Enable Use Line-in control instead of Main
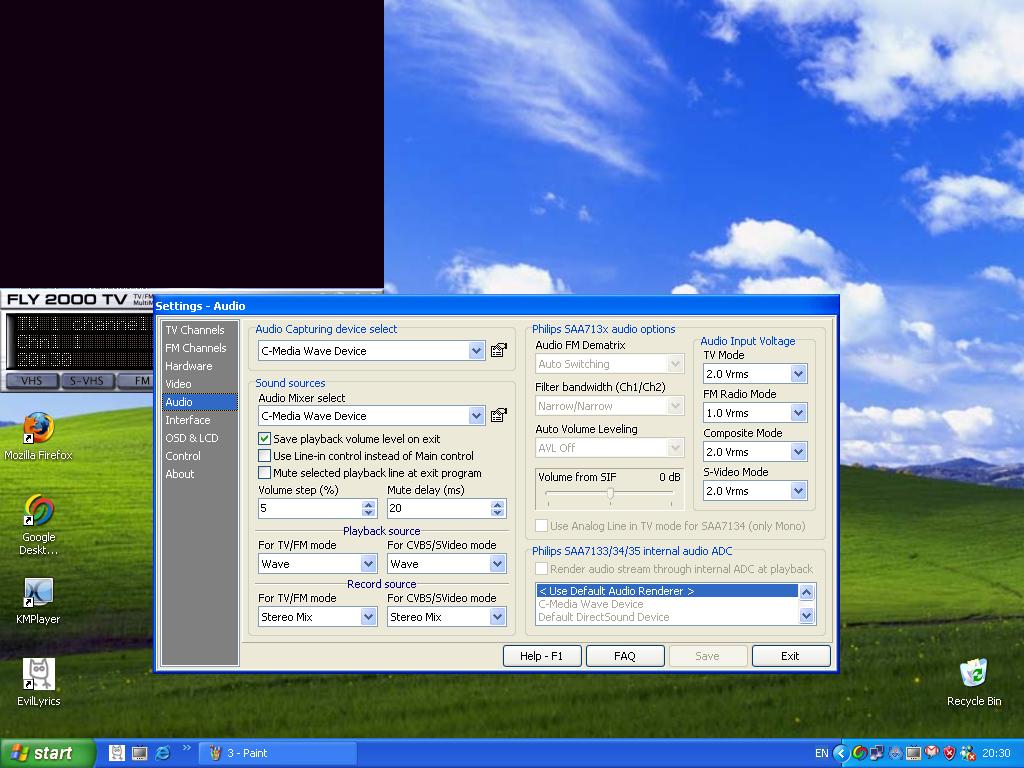Image resolution: width=1024 pixels, height=768 pixels. tap(265, 456)
